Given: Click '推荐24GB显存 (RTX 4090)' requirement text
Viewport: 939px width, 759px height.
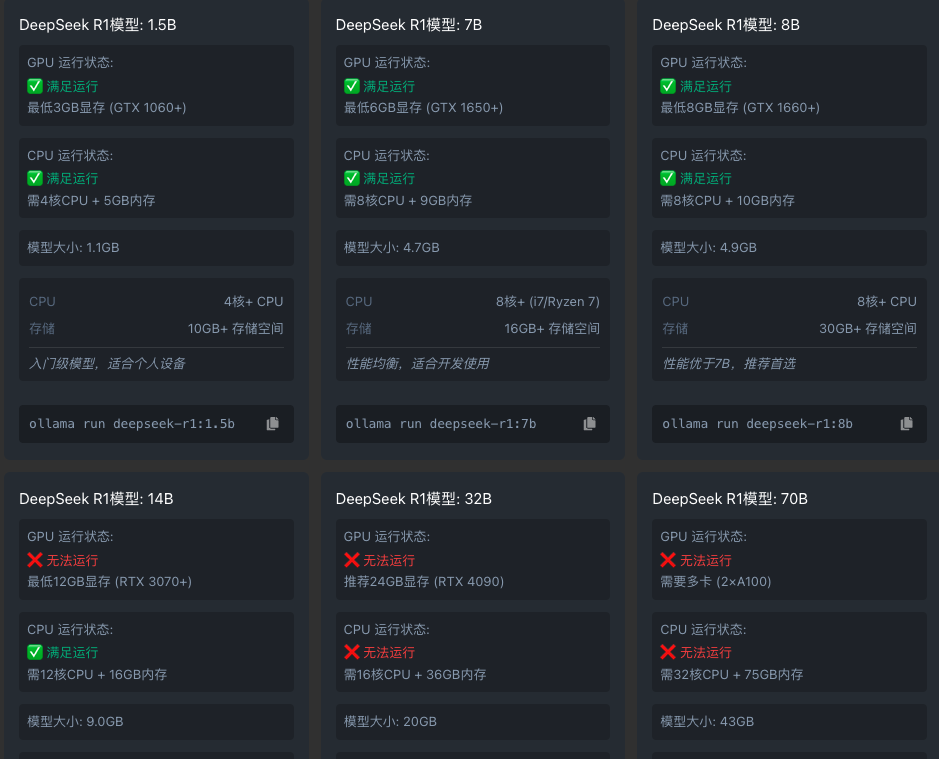Looking at the screenshot, I should point(424,582).
